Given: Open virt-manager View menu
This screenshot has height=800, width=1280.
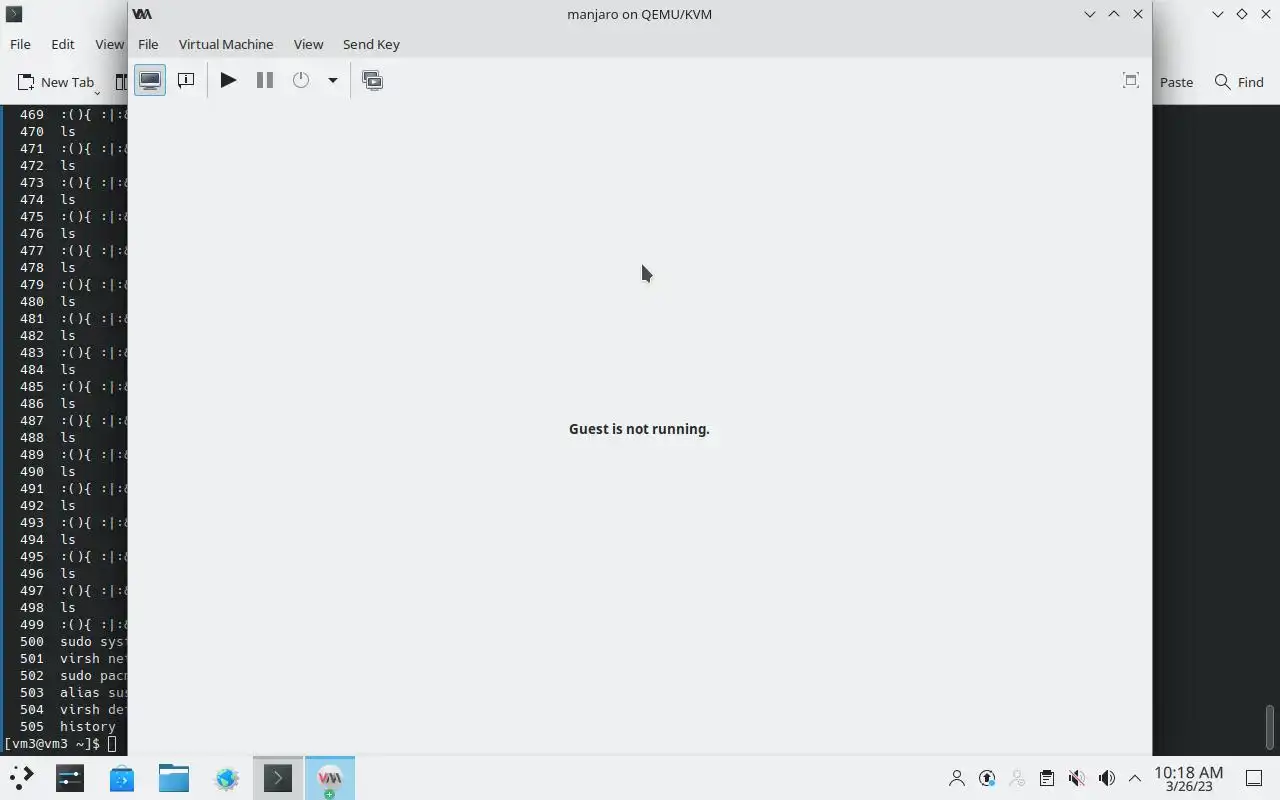Looking at the screenshot, I should click(x=308, y=44).
